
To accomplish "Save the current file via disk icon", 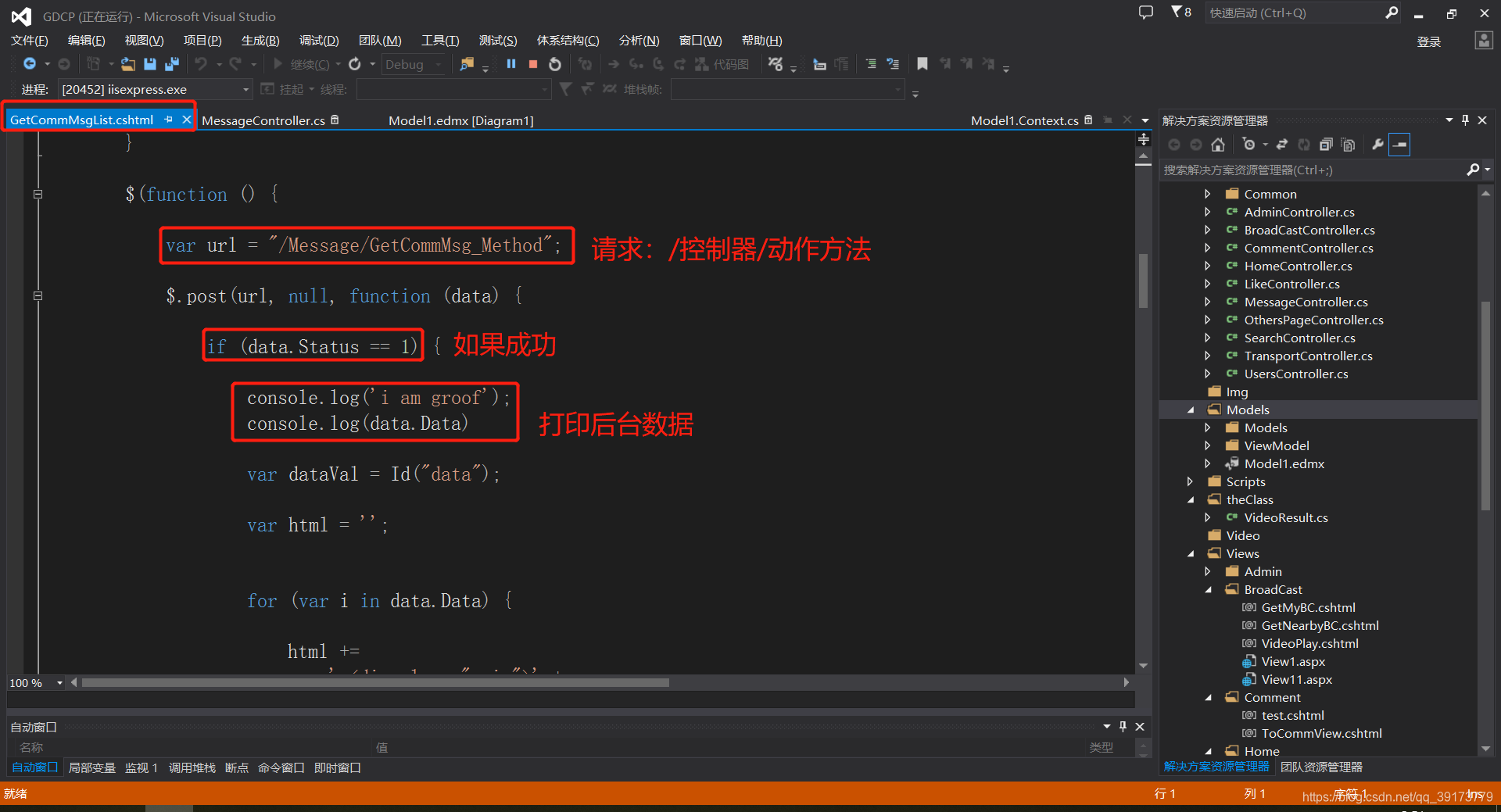I will click(x=150, y=64).
